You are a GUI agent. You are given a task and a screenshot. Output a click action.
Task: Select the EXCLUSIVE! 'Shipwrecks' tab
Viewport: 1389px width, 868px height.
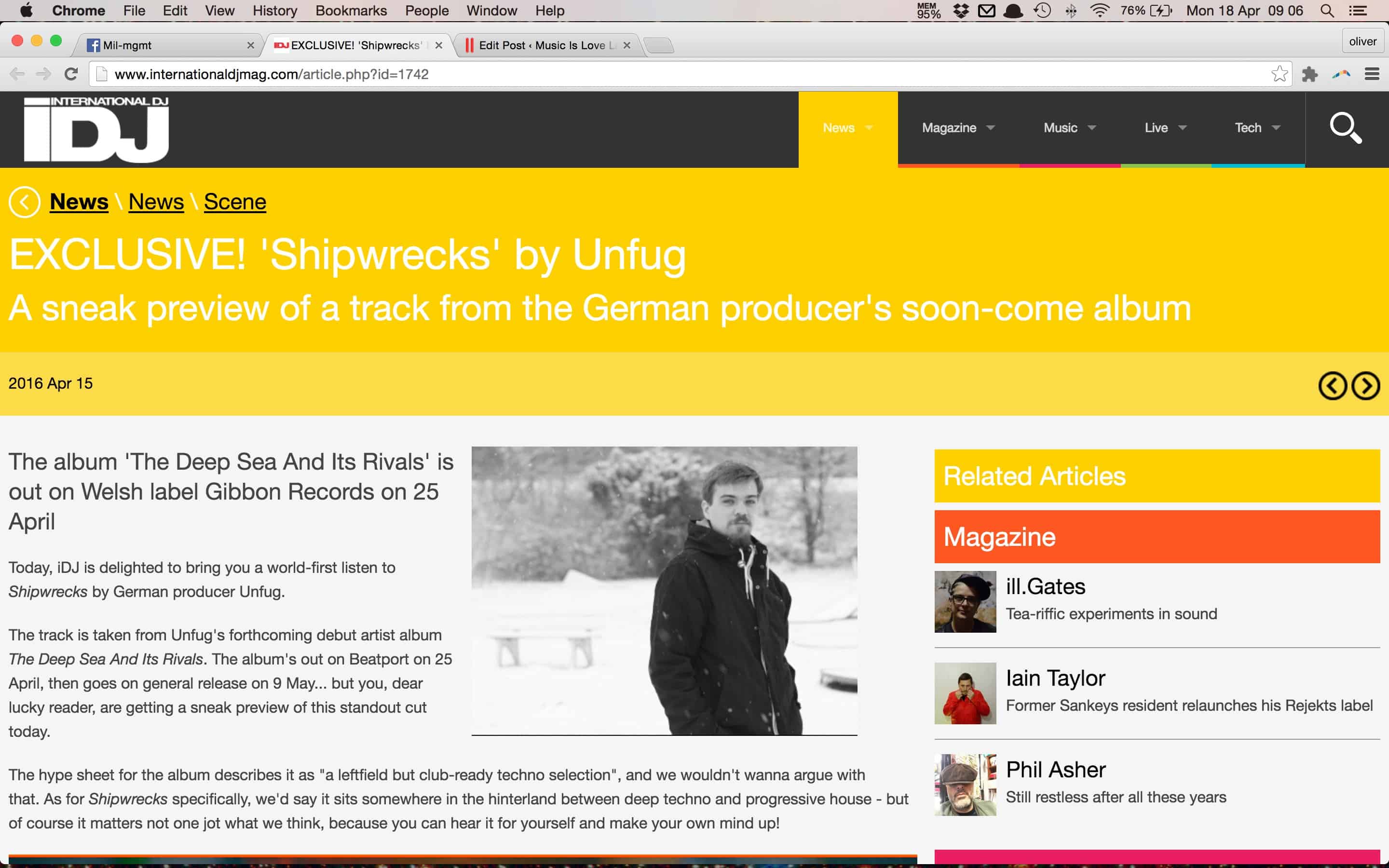coord(356,45)
